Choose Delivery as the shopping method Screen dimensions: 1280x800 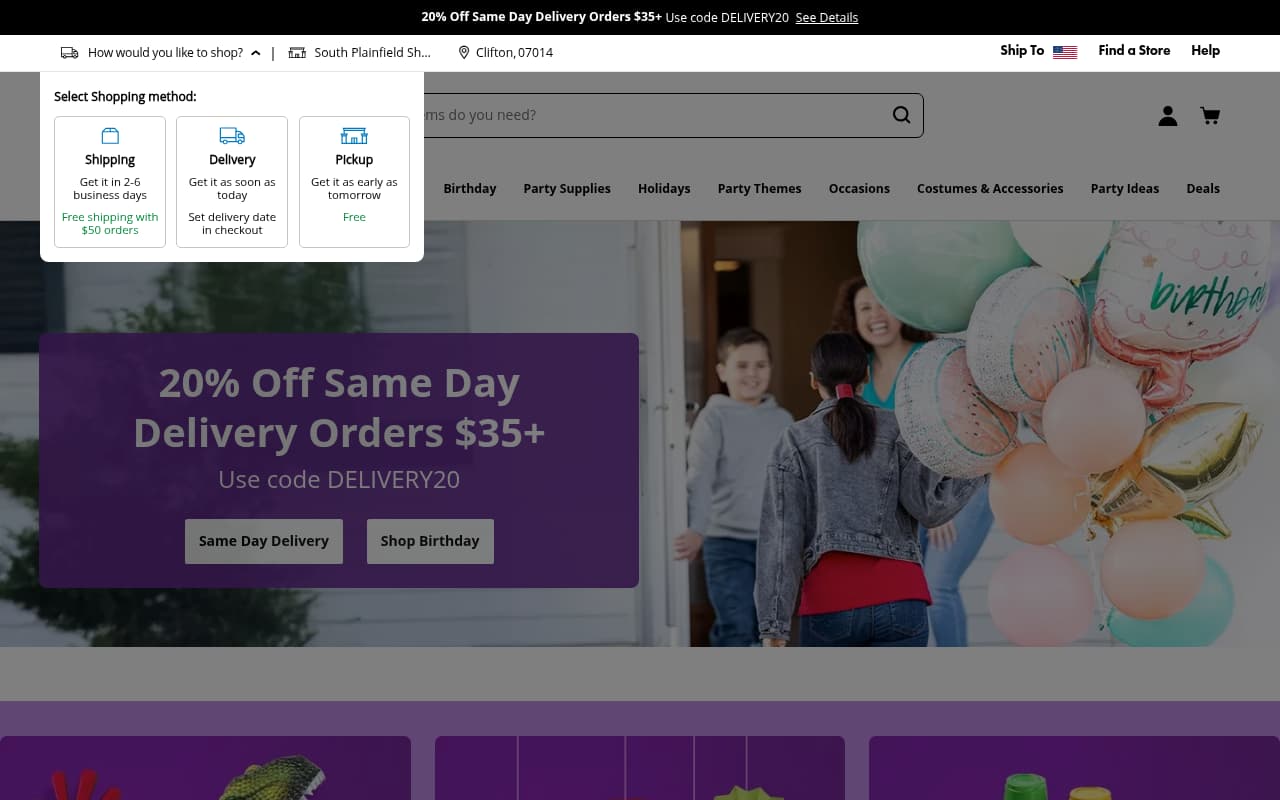point(232,182)
